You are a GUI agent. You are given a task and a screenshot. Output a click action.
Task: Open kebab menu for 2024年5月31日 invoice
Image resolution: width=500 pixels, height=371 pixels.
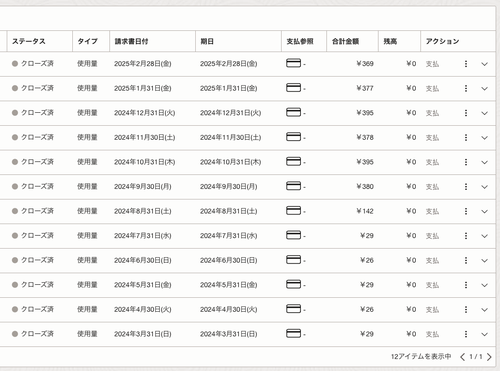point(466,285)
